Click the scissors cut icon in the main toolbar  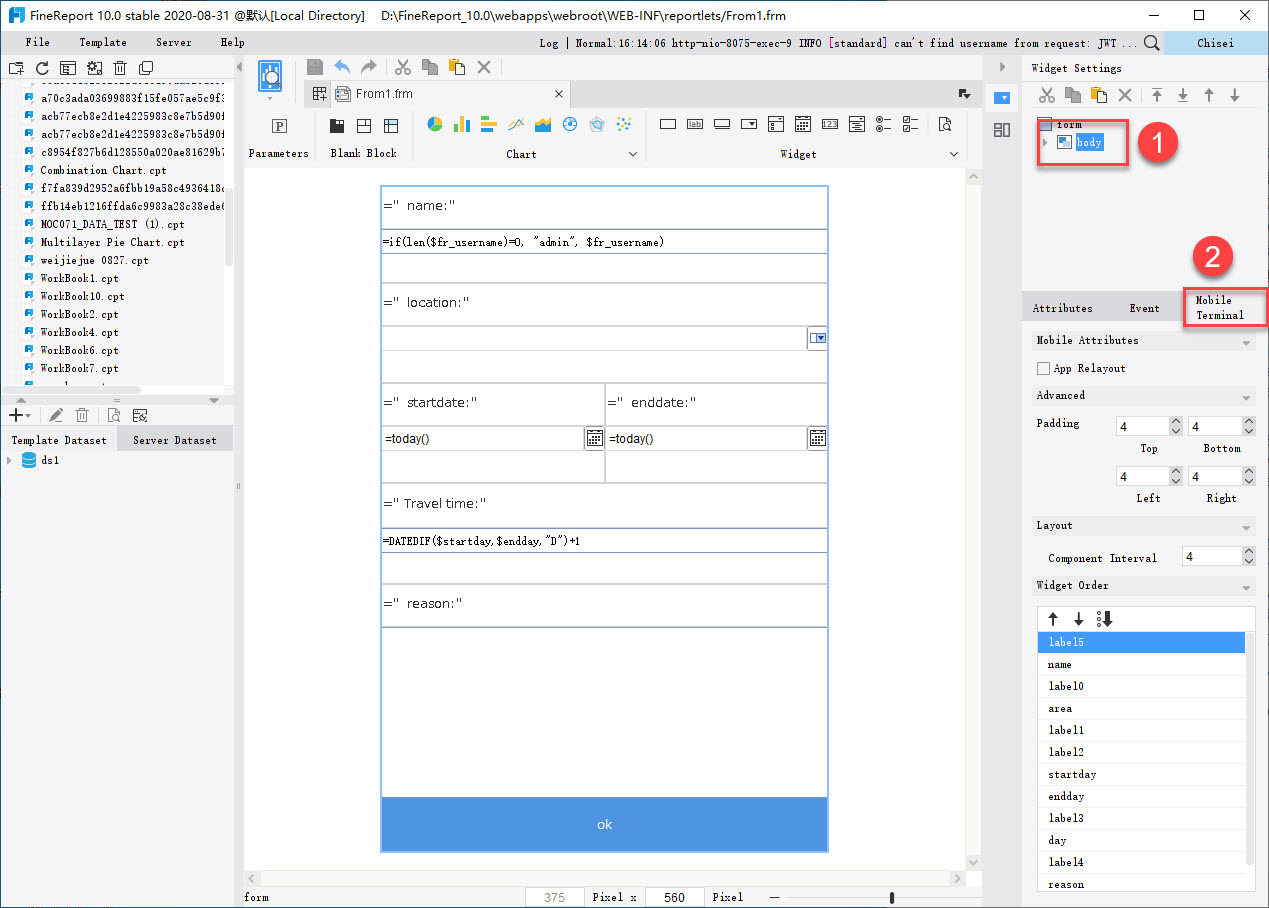pos(403,67)
